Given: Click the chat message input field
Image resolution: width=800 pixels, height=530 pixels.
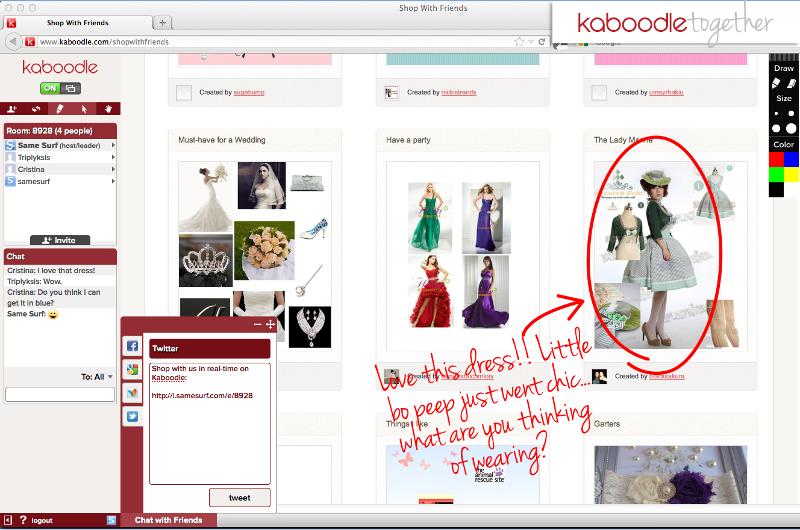Looking at the screenshot, I should click(60, 394).
